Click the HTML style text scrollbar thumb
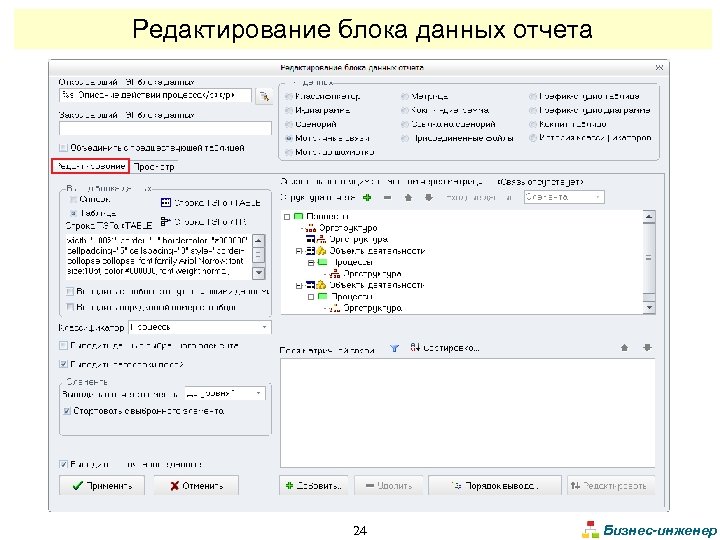Screen dimensions: 720x540 pos(259,254)
